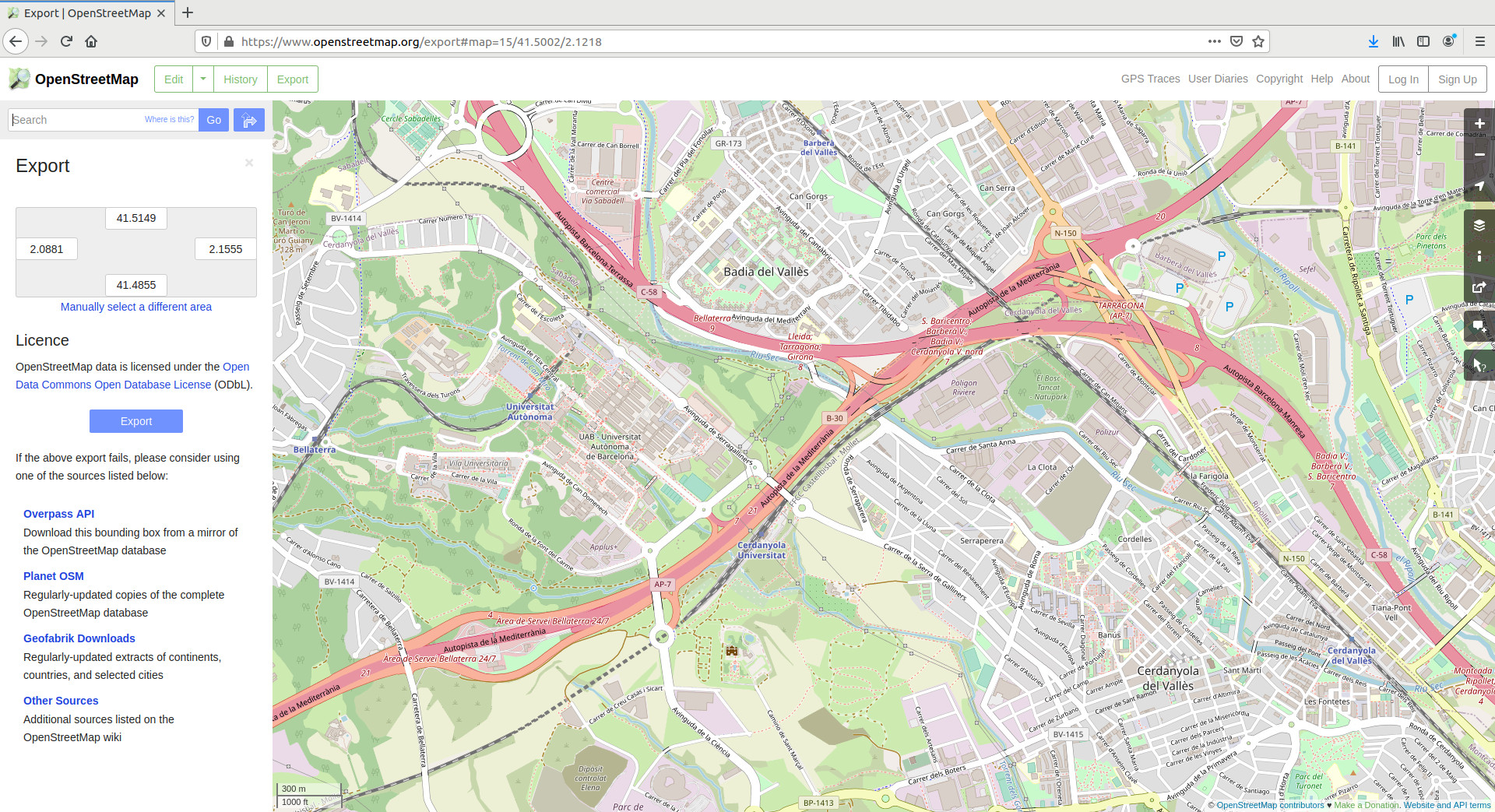This screenshot has height=812, width=1495.
Task: Click the zoom in icon on map
Action: (1479, 123)
